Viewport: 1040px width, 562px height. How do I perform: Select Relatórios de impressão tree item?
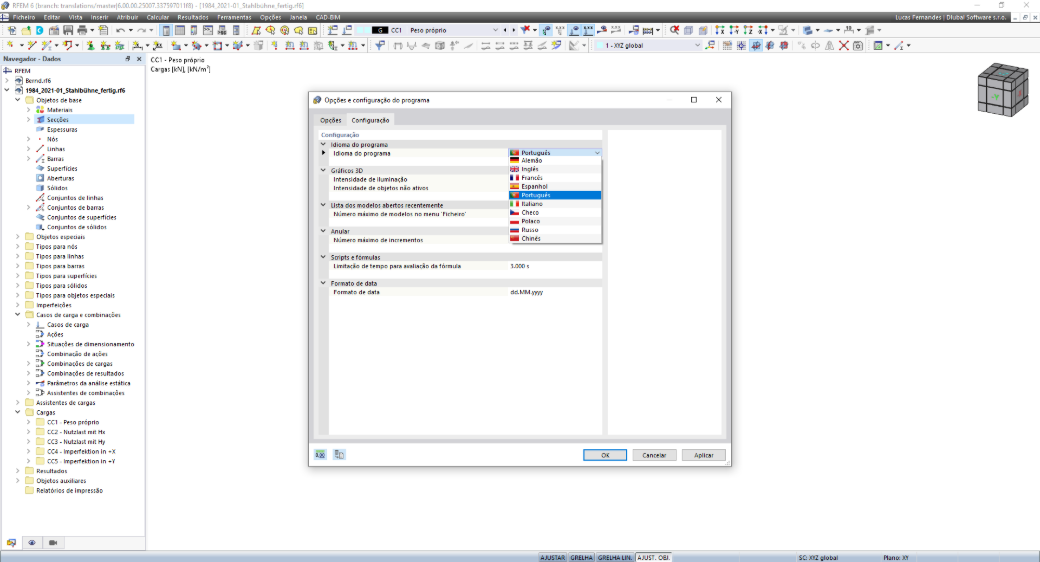point(69,491)
